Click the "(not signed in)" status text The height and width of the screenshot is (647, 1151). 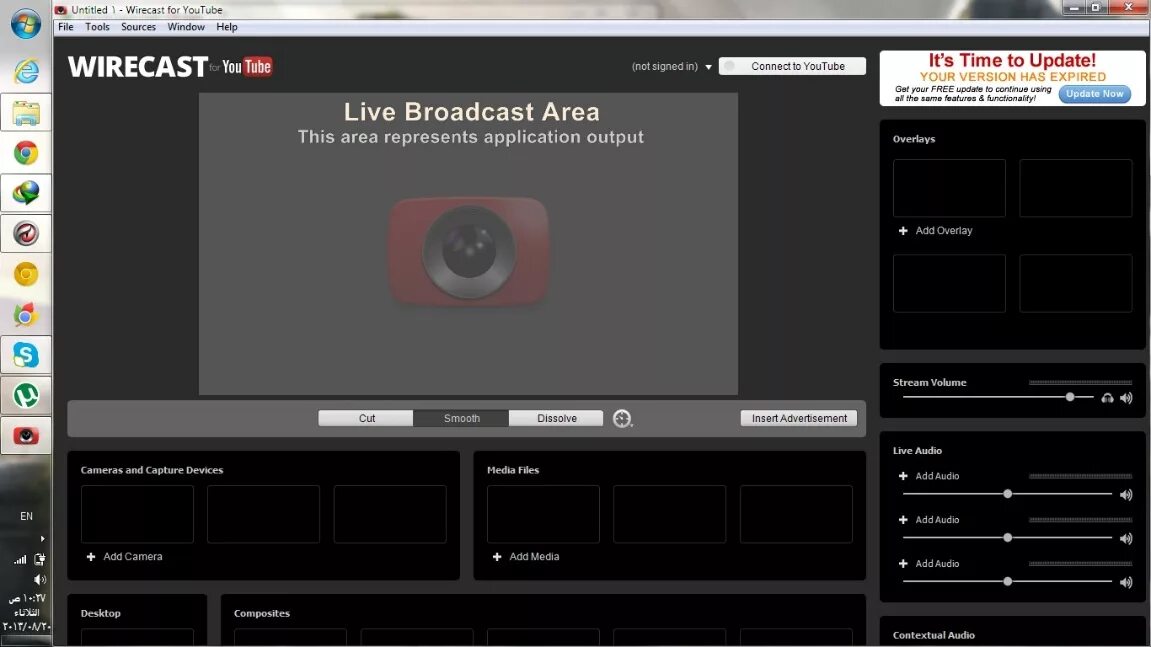click(x=665, y=67)
